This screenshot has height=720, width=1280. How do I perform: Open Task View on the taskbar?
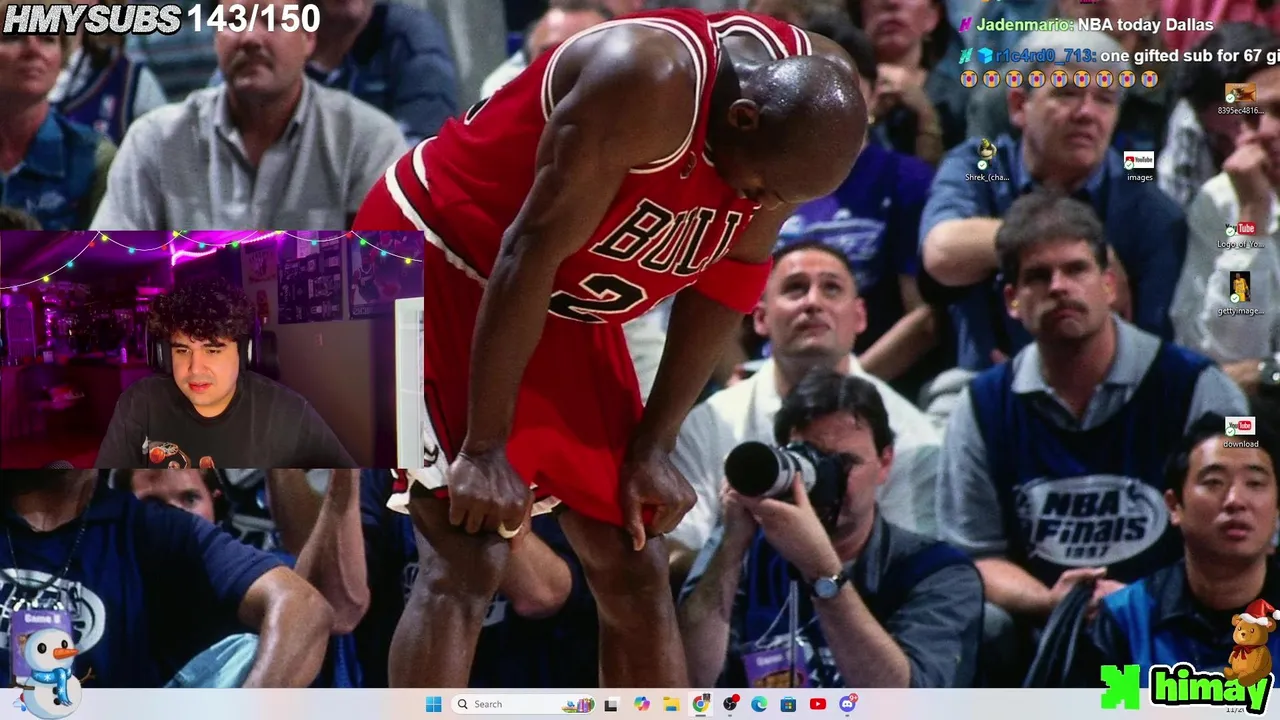pyautogui.click(x=611, y=704)
